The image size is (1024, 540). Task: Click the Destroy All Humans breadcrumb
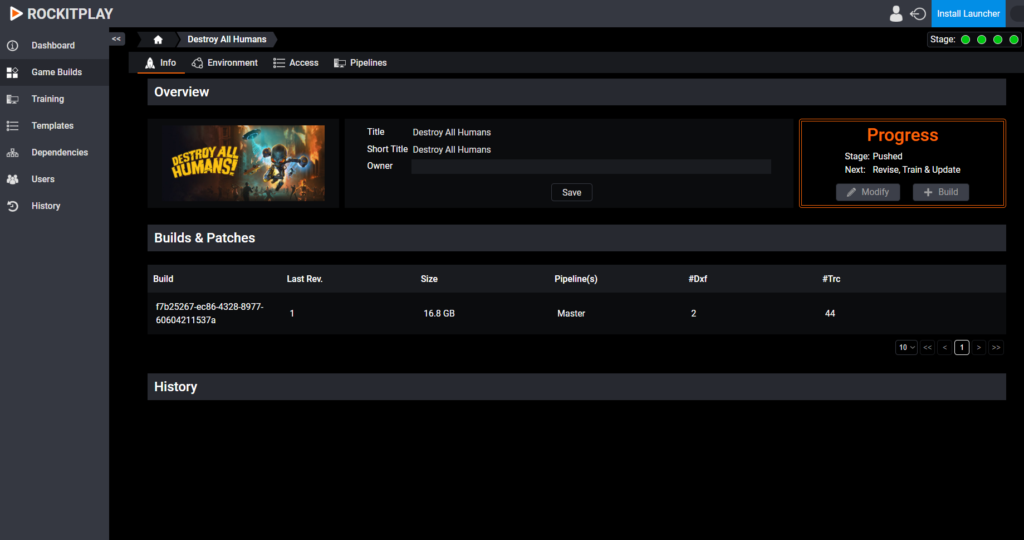coord(227,40)
